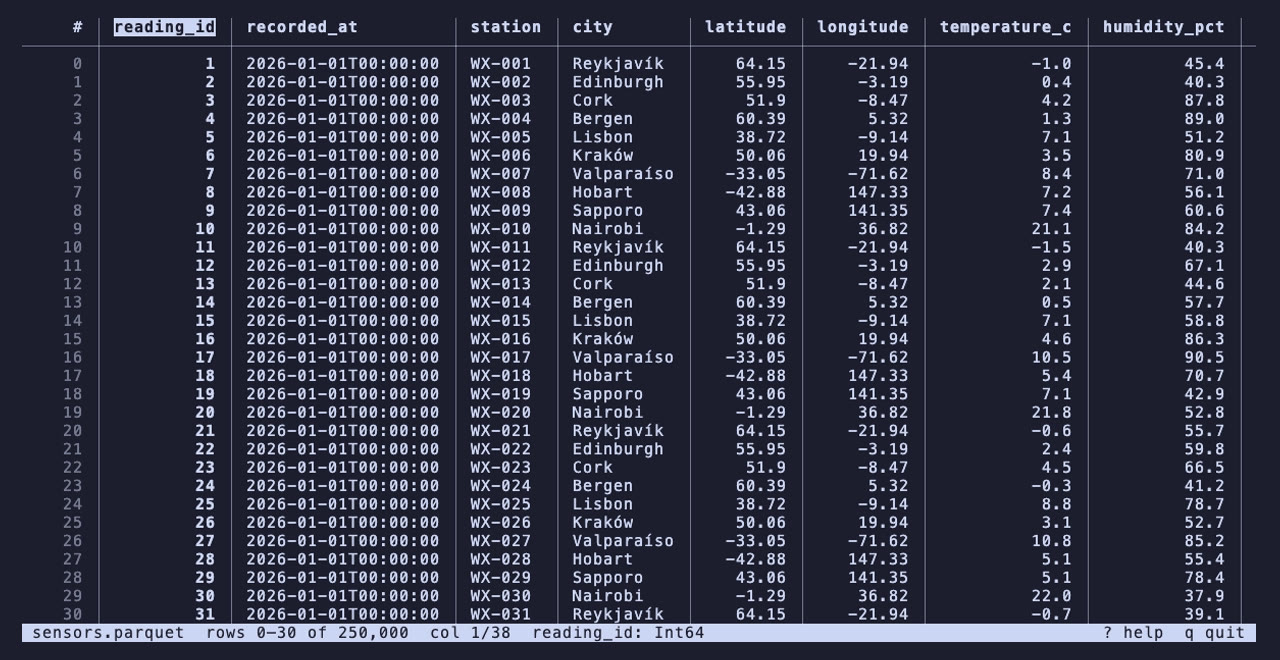Select temperature value 21.1 in WX-010 row

tap(1052, 229)
